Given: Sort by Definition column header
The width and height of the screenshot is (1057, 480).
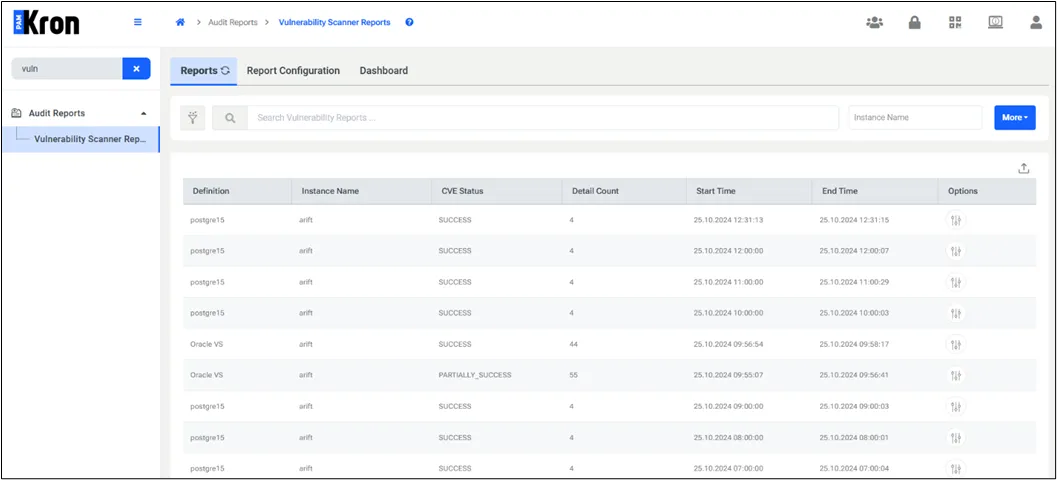Looking at the screenshot, I should pos(237,191).
